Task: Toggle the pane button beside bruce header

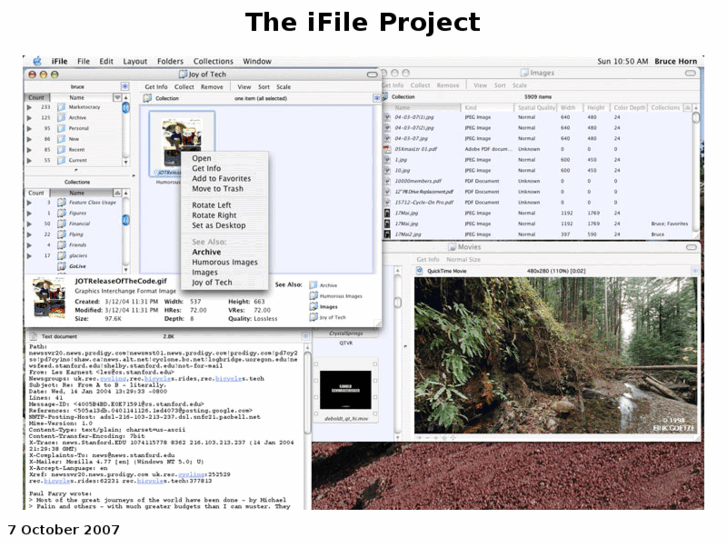Action: 125,87
